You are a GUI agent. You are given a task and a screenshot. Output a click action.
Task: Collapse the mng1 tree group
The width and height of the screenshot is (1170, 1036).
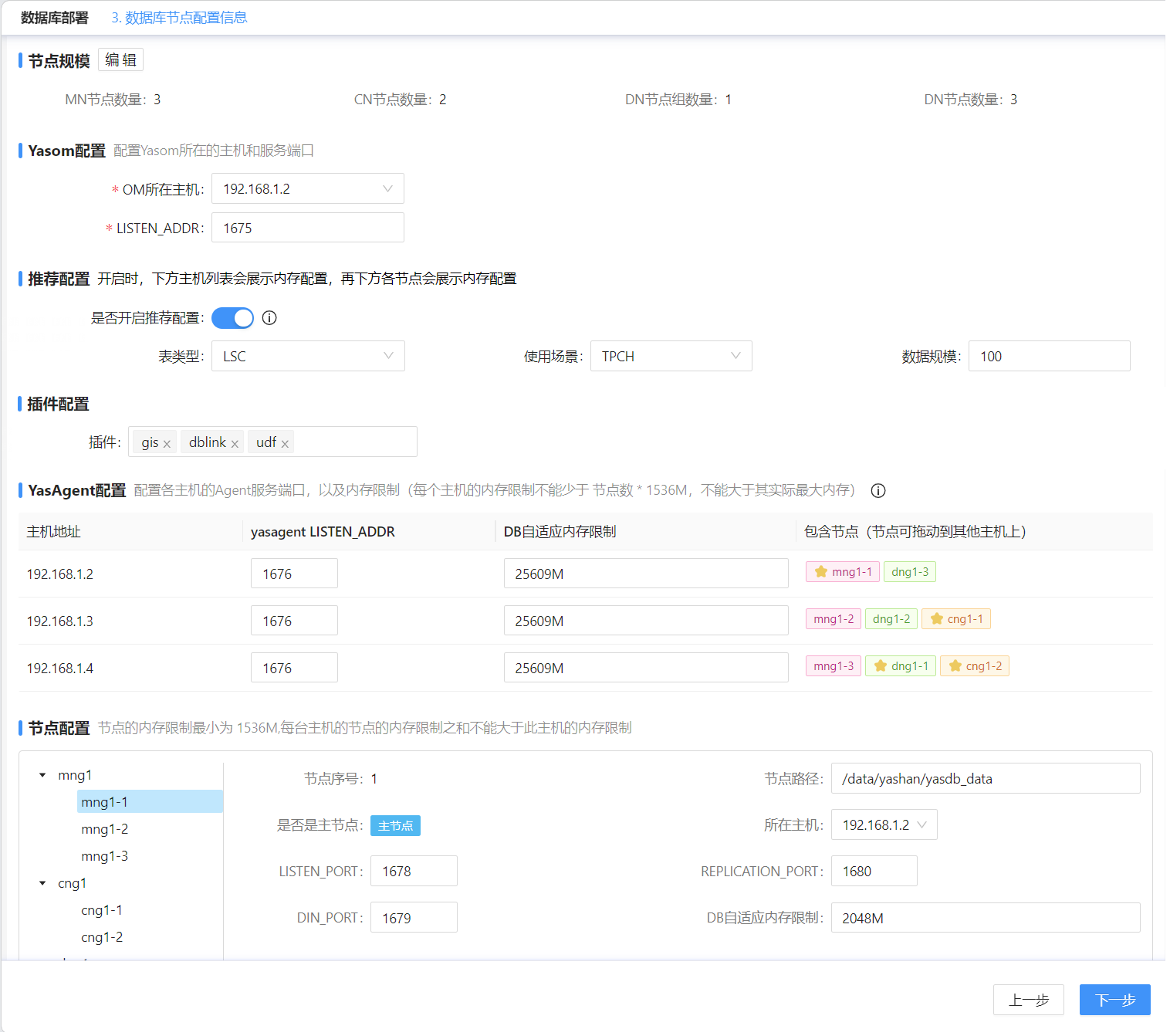tap(42, 775)
